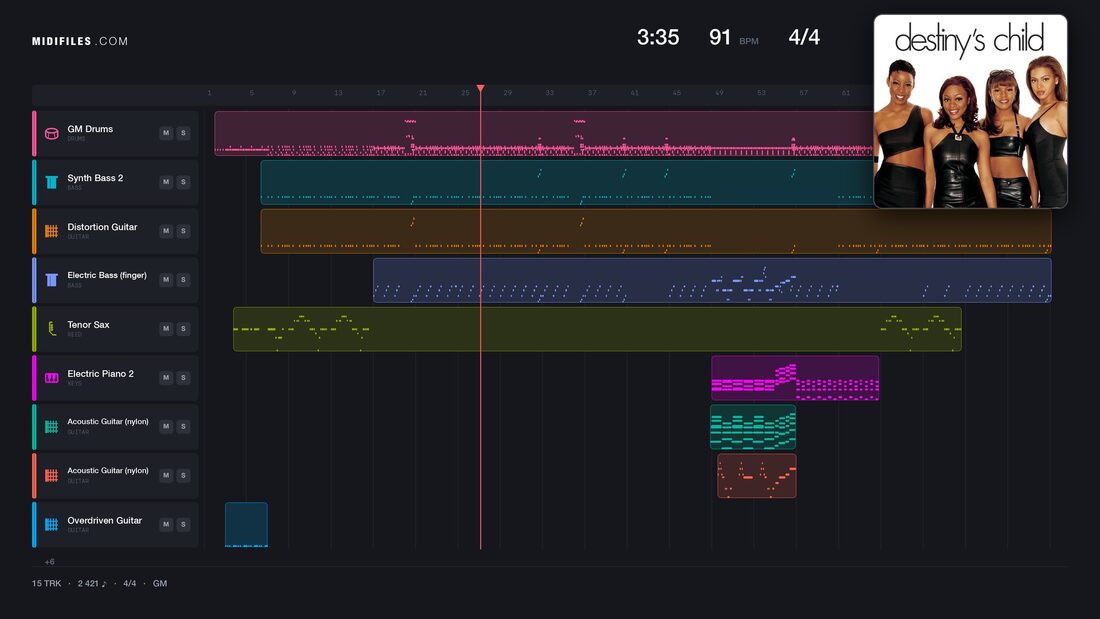Screen dimensions: 1100x619
Task: Click the Tenor Sax saxophone icon
Action: [51, 328]
